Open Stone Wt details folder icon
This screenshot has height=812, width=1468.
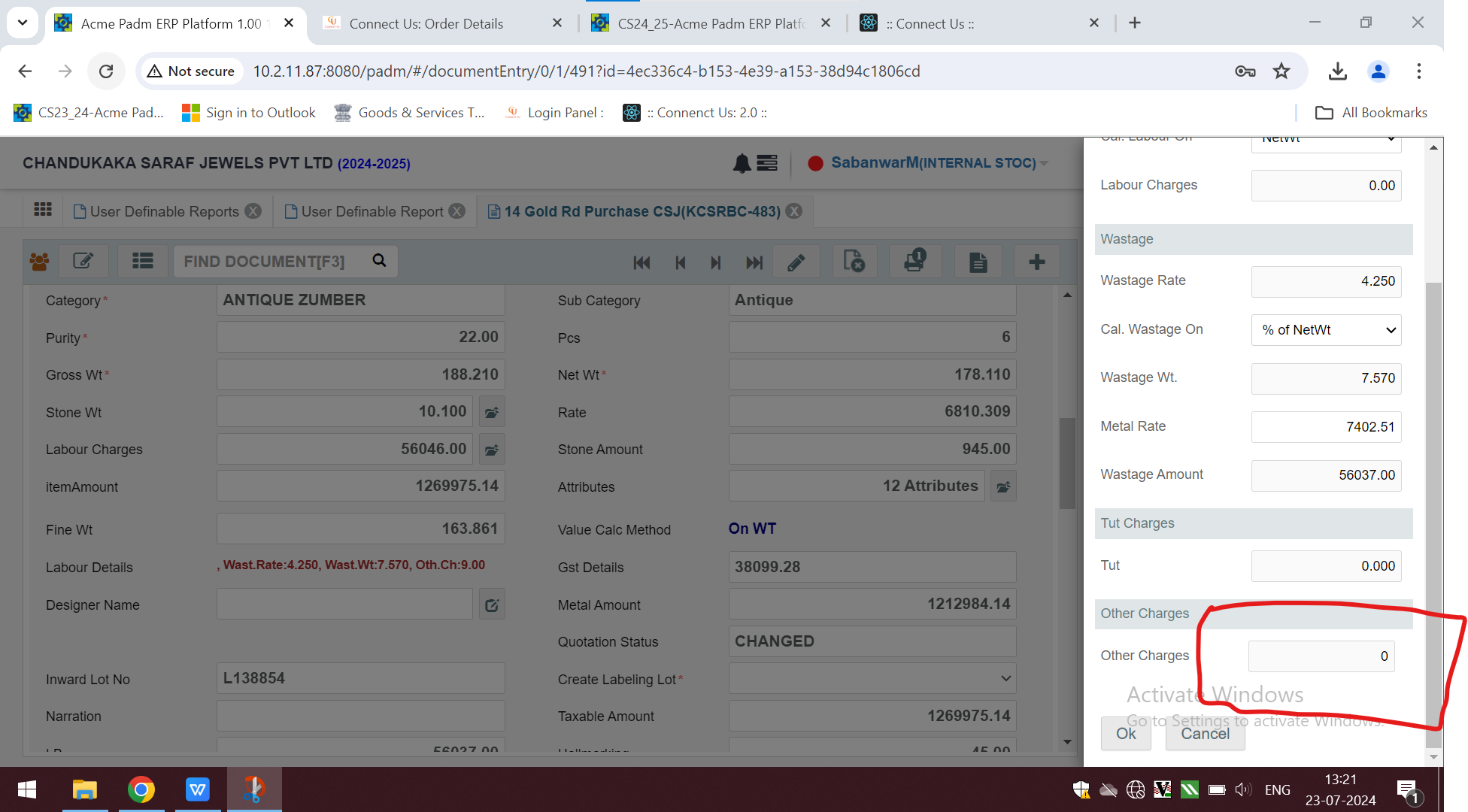point(492,412)
